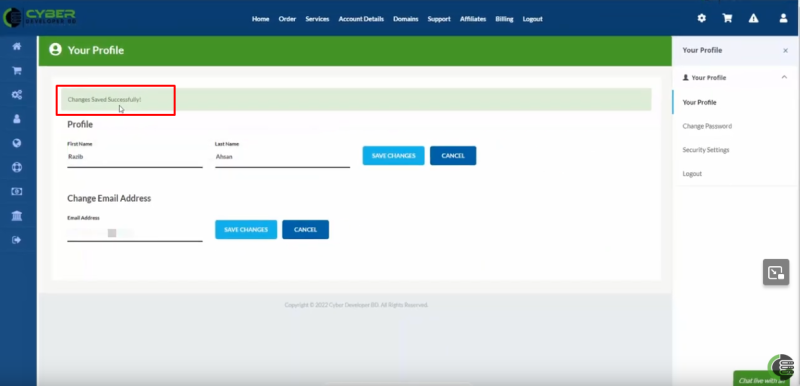Open the home icon in left sidebar
800x386 pixels.
pos(17,46)
